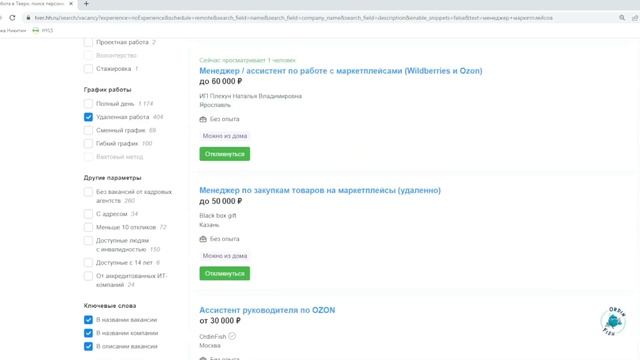Click the city label Казань
Image resolution: width=640 pixels, height=360 pixels.
(x=209, y=225)
